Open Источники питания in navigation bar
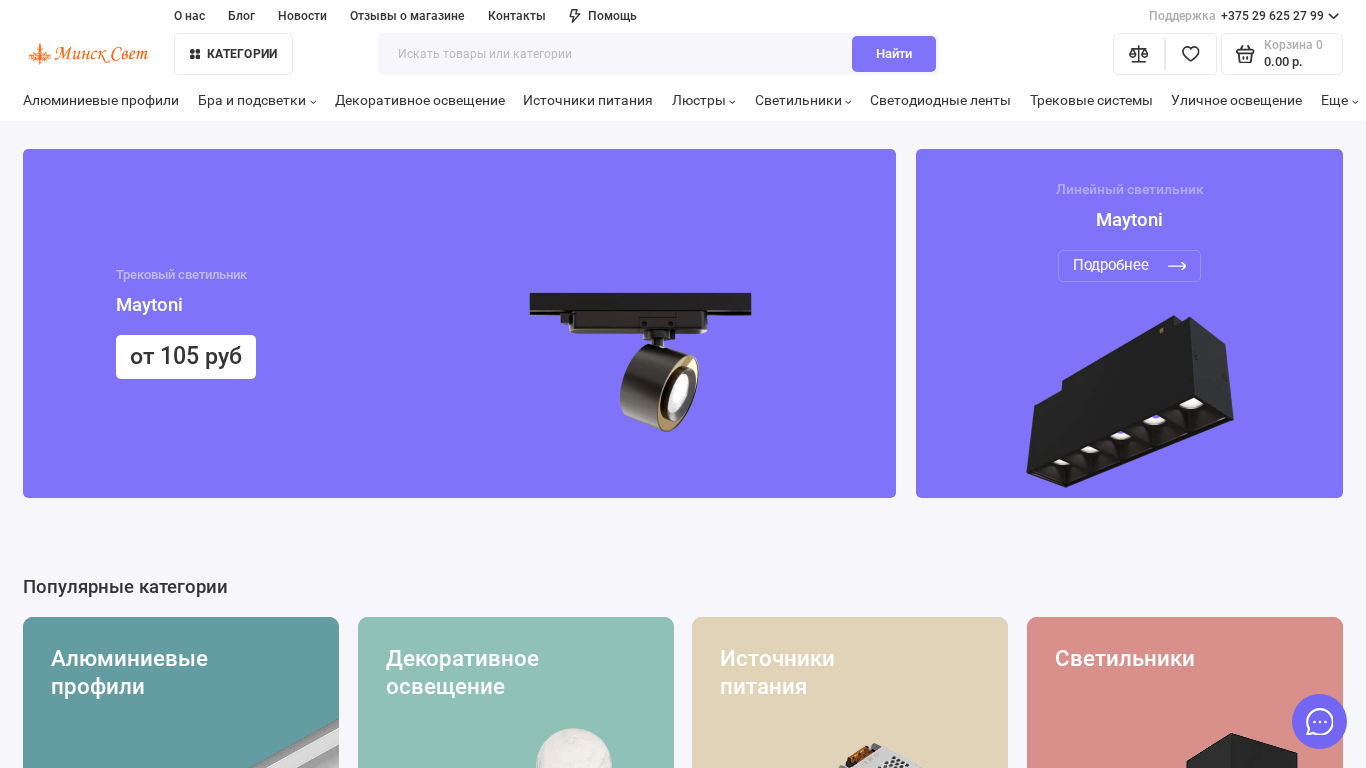 coord(588,100)
